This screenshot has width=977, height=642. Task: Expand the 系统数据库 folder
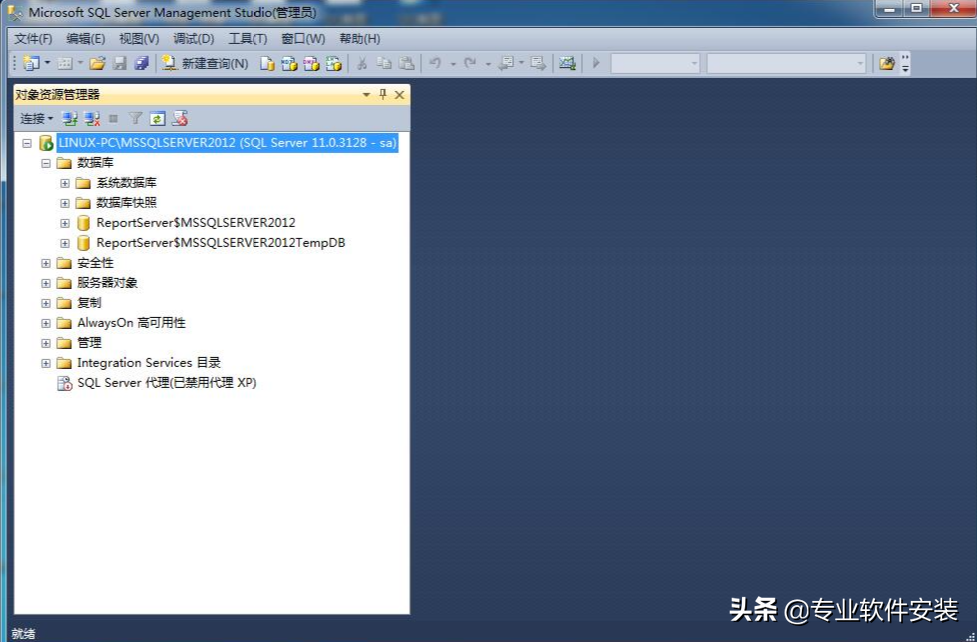pos(65,183)
